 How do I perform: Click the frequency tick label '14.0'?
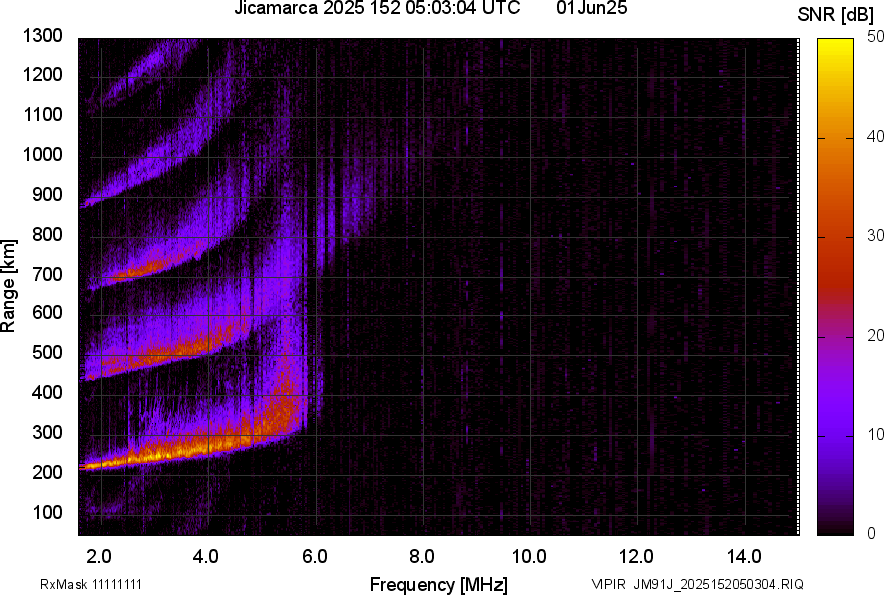(x=744, y=557)
